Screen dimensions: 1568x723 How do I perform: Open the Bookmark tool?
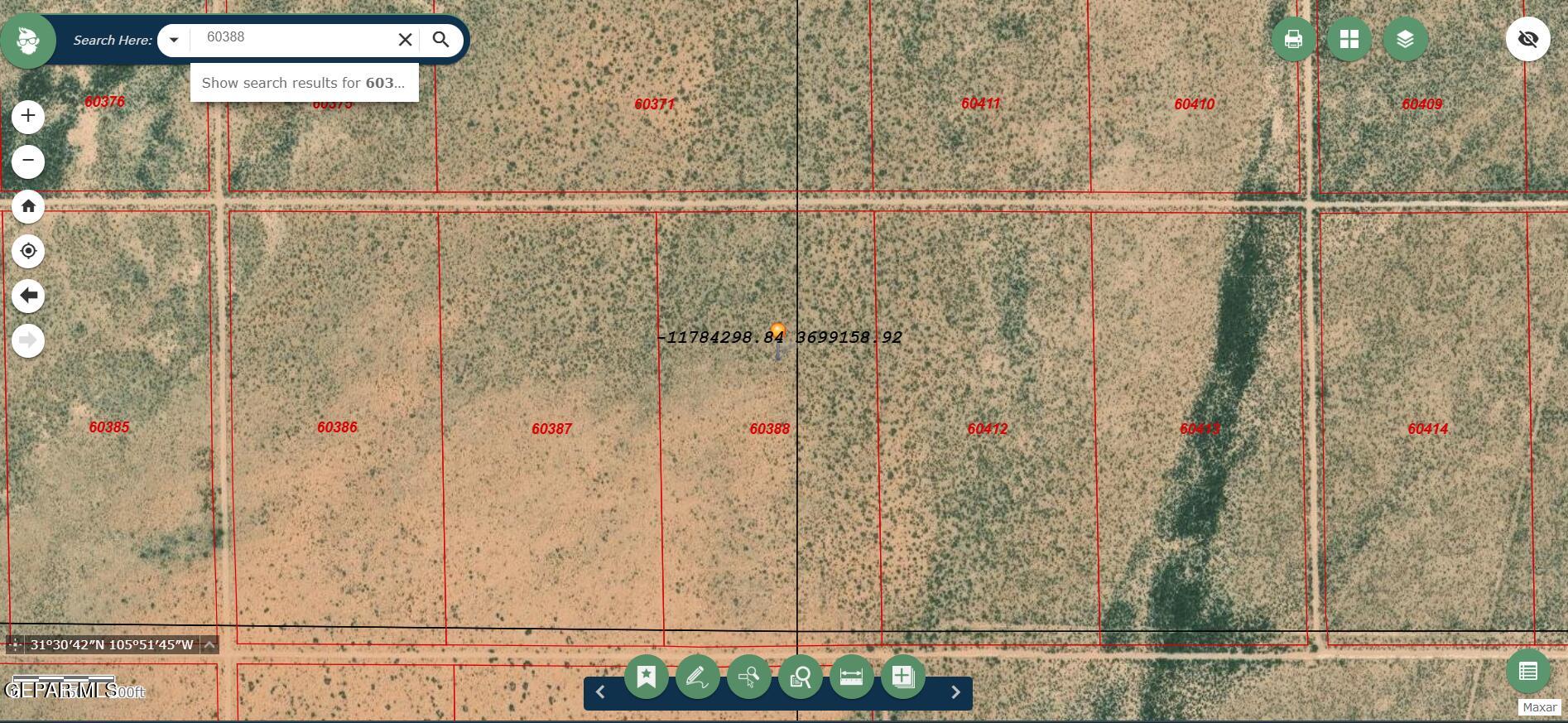(x=647, y=677)
